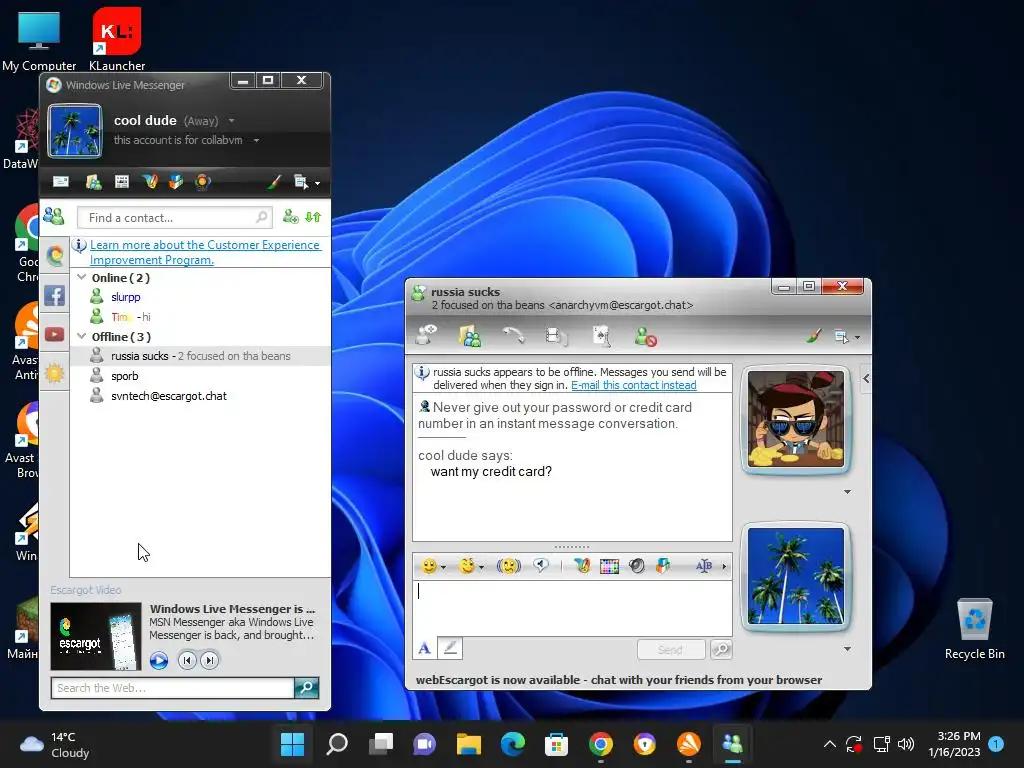Open sharing folders icon in main Messenger toolbar
This screenshot has height=768, width=1024.
click(93, 182)
